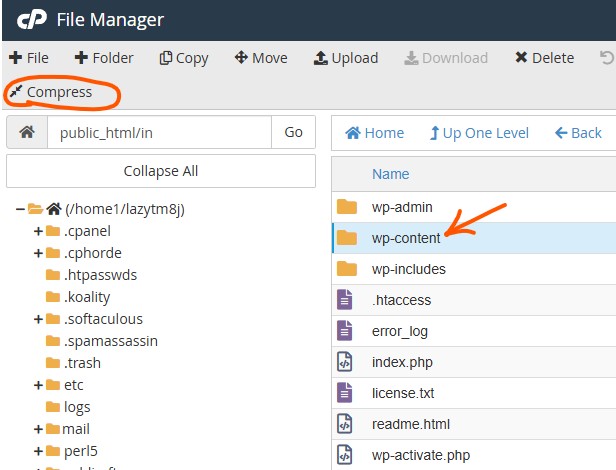The image size is (616, 470).
Task: Click the Back navigation link
Action: pos(578,133)
